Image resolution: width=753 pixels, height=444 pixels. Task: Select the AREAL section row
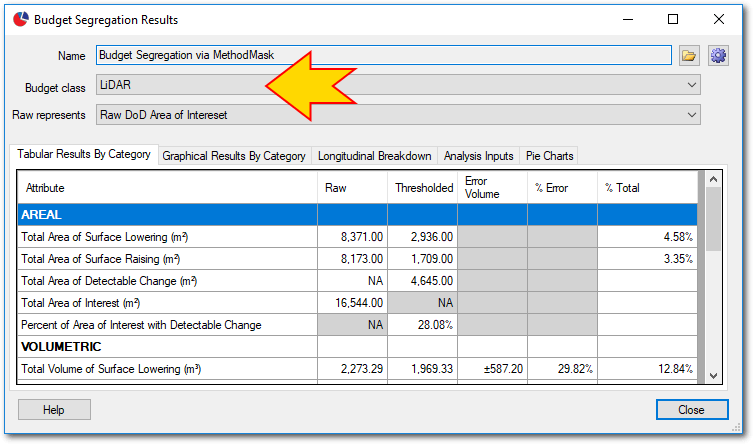click(x=357, y=215)
